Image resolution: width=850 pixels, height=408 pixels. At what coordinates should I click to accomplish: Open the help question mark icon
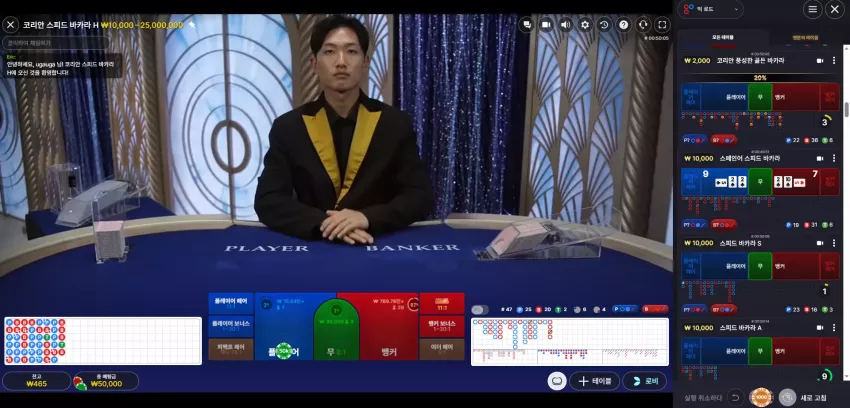coord(623,24)
